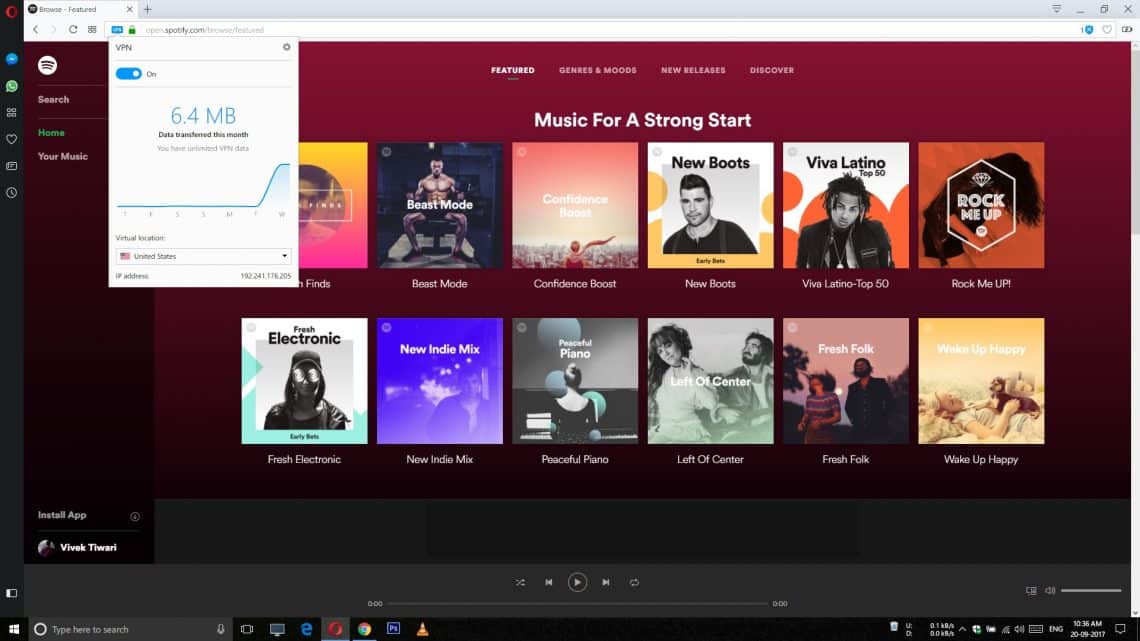Open Speed Dial grid button in toolbar
This screenshot has width=1140, height=641.
[x=92, y=30]
